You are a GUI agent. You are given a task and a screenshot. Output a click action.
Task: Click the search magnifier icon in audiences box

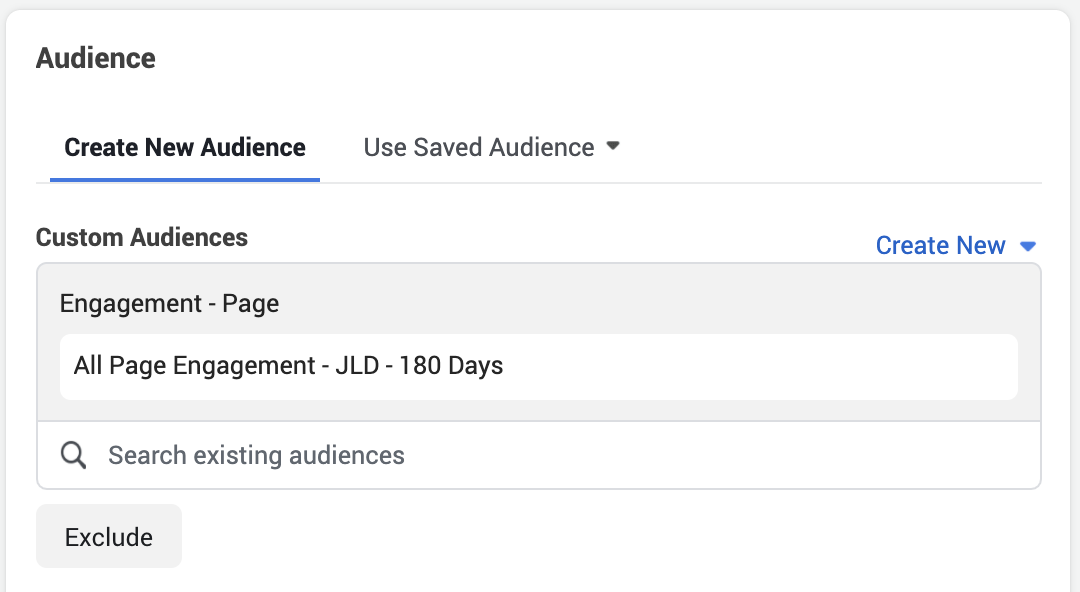[x=73, y=455]
